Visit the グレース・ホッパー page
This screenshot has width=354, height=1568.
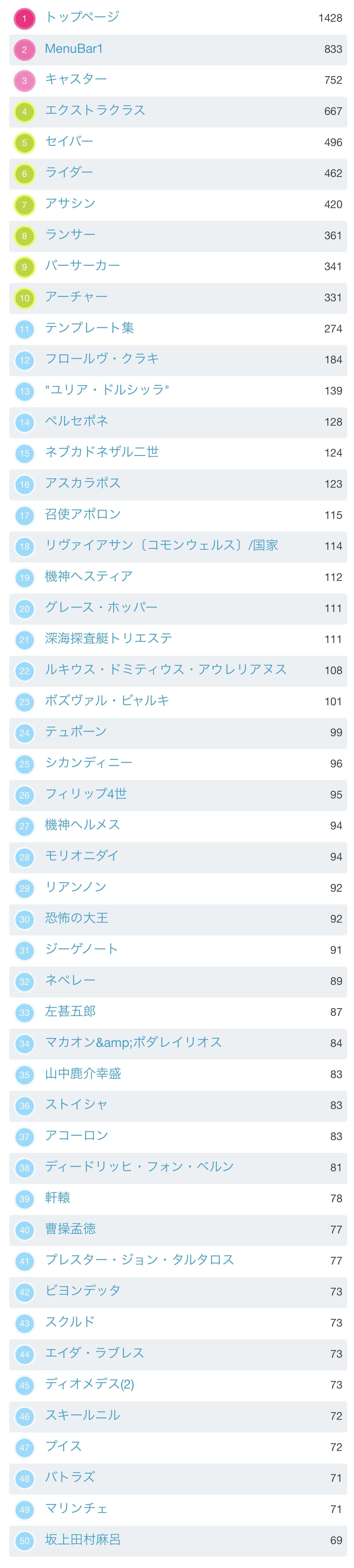click(x=101, y=607)
